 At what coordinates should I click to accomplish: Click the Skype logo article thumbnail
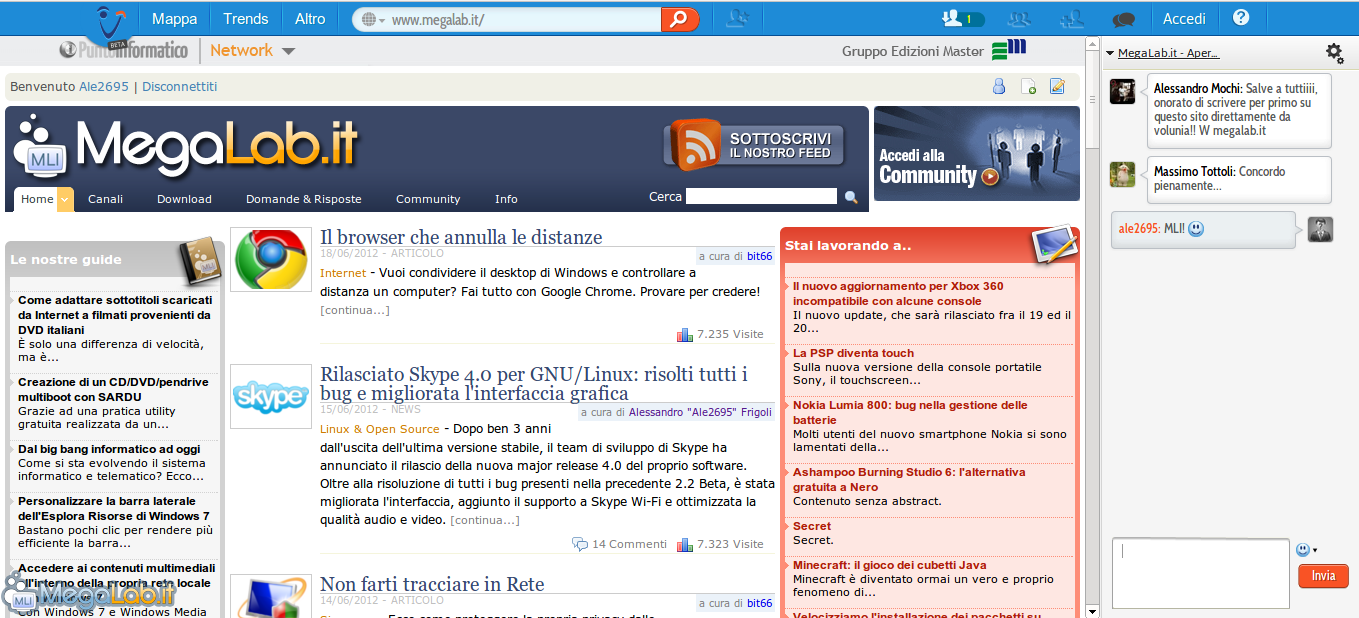tap(270, 396)
